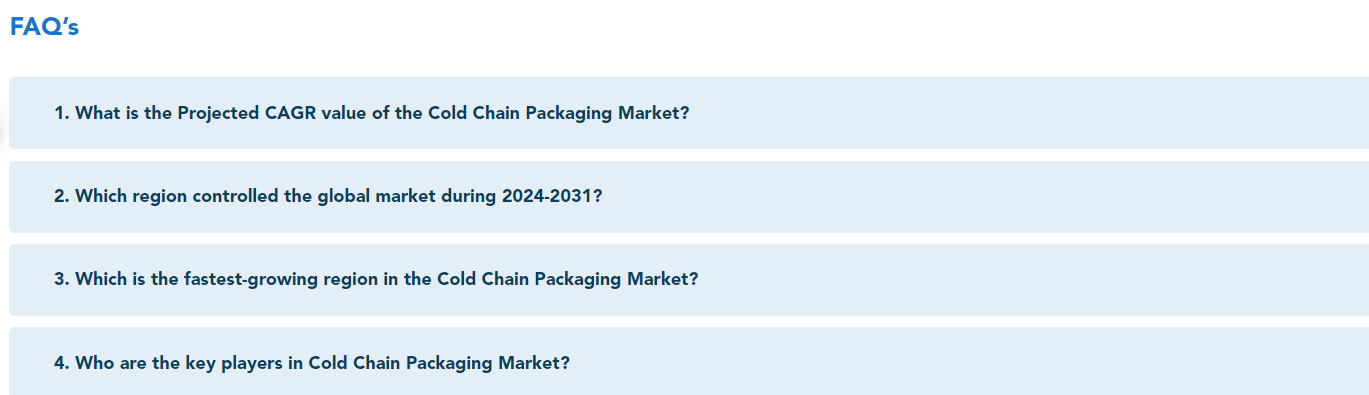Viewport: 1369px width, 395px height.
Task: Toggle the third FAQ accordion panel
Action: (689, 279)
